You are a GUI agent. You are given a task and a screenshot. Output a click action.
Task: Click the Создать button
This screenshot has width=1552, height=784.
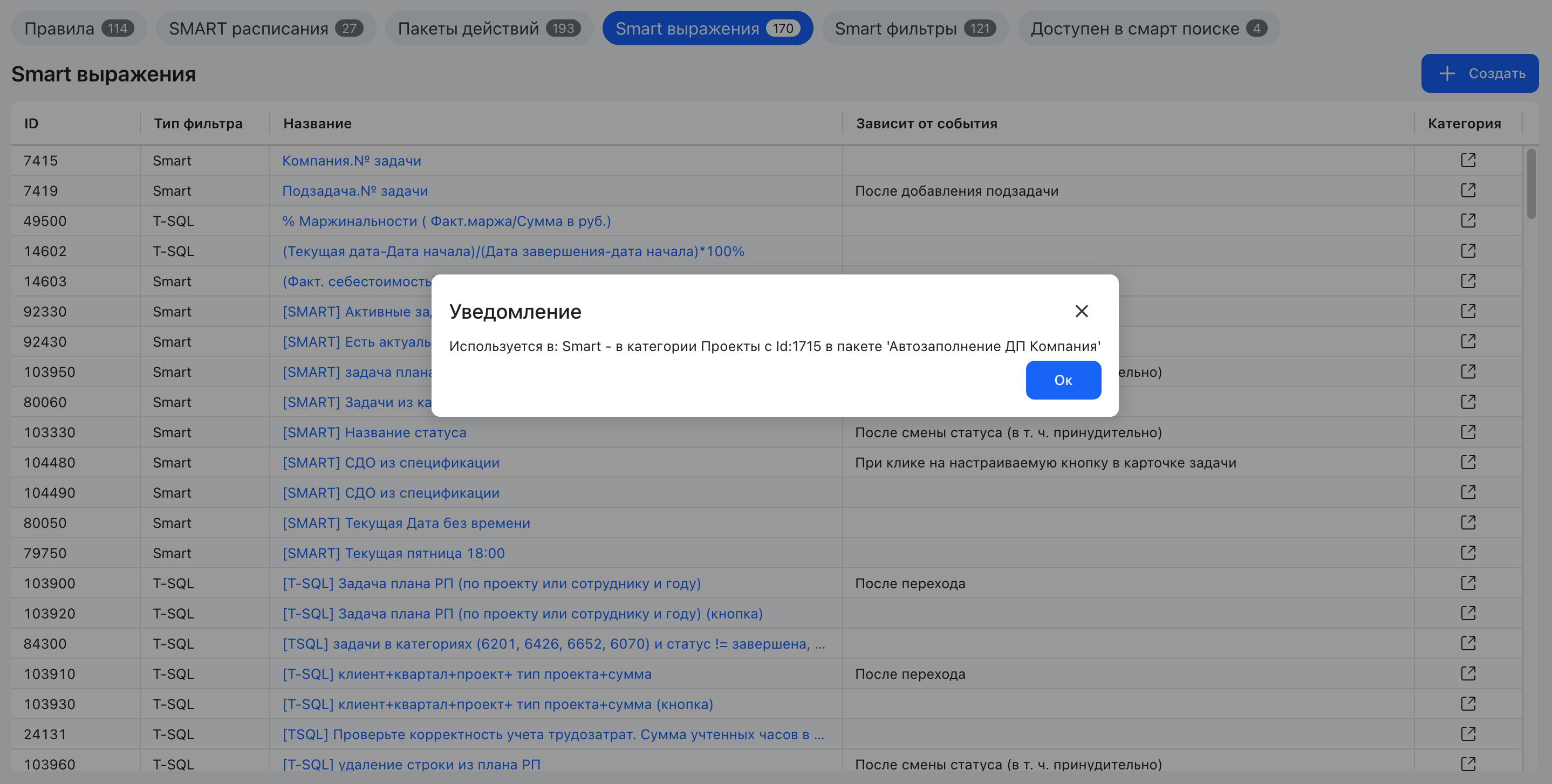tap(1480, 73)
